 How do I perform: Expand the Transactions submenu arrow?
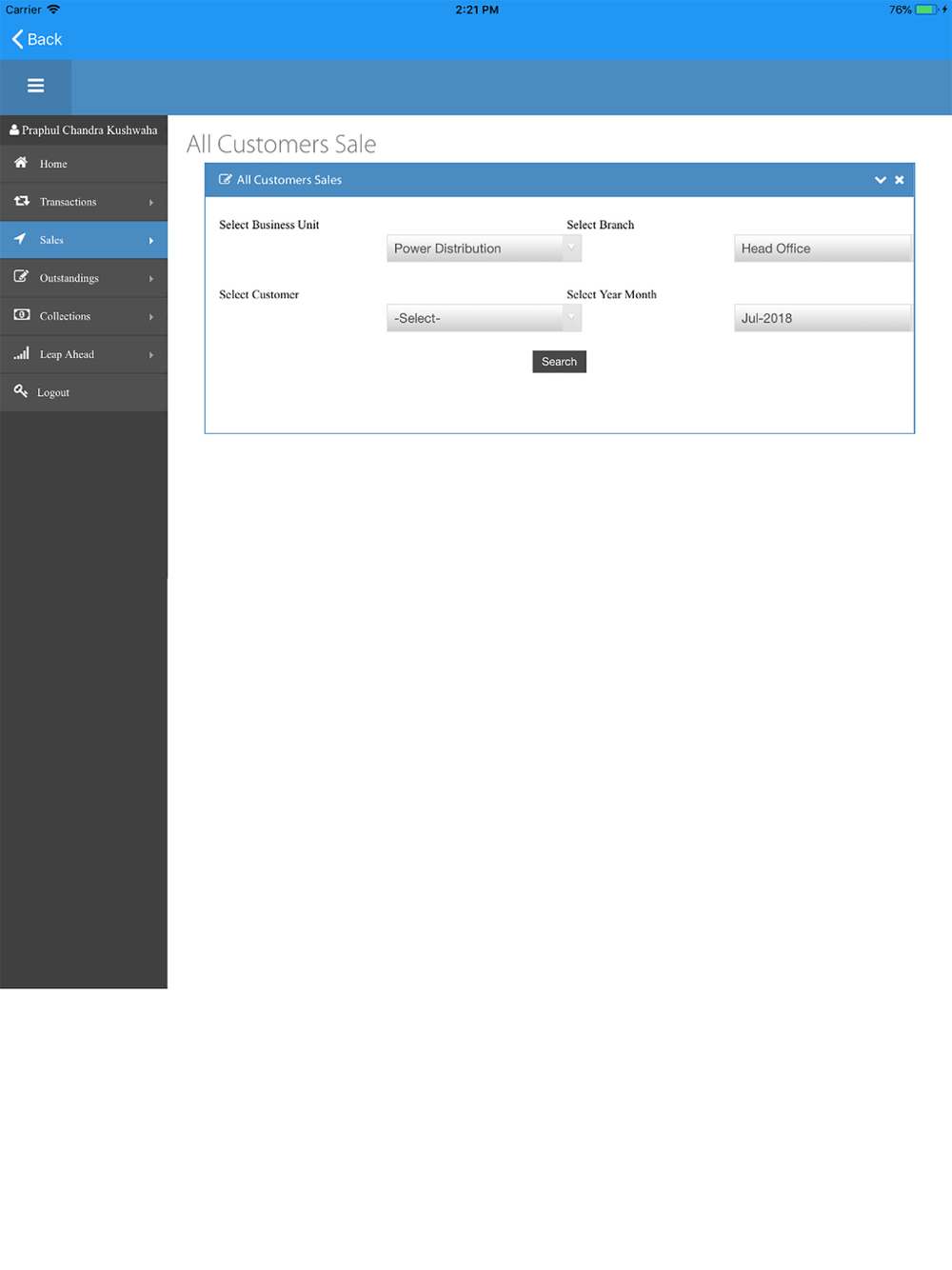pos(151,203)
